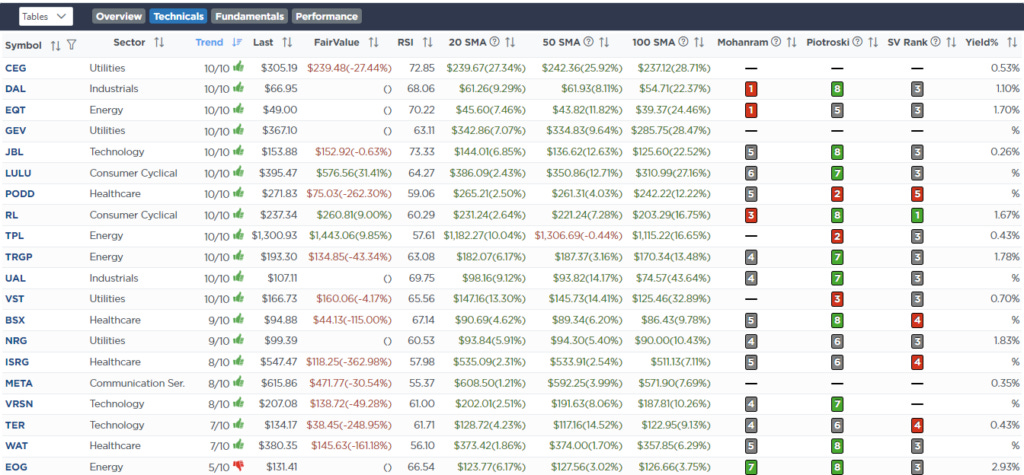Viewport: 1024px width, 475px height.
Task: Sort by 100 SMA arrows
Action: point(699,42)
